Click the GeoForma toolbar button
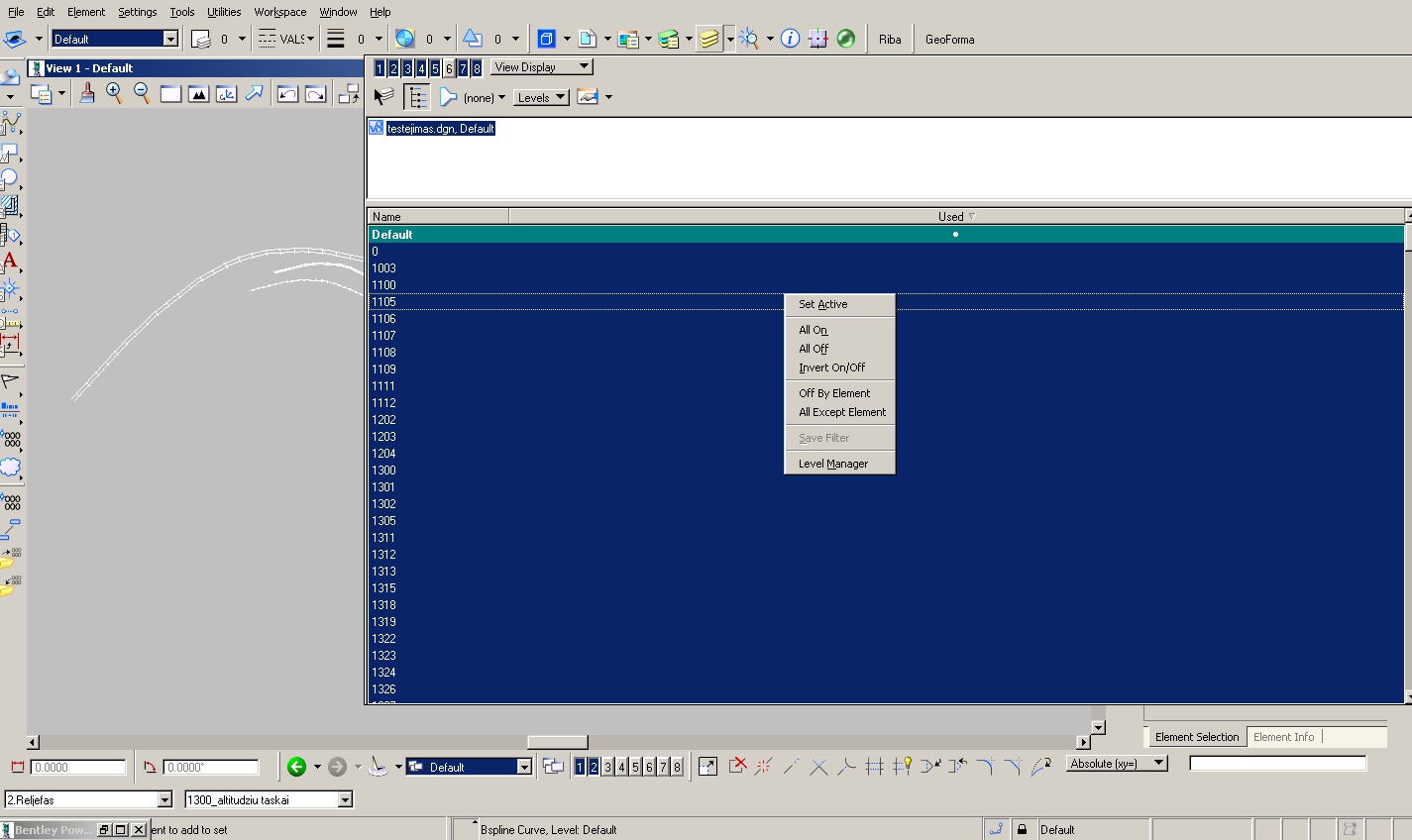1412x840 pixels. [x=950, y=39]
